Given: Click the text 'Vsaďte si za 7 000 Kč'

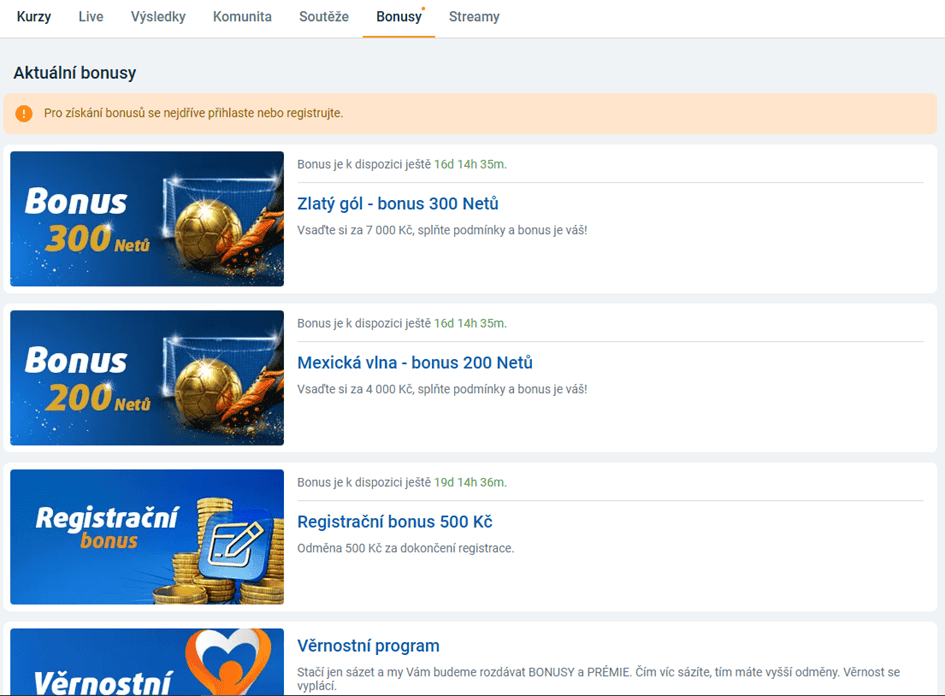Looking at the screenshot, I should (355, 230).
